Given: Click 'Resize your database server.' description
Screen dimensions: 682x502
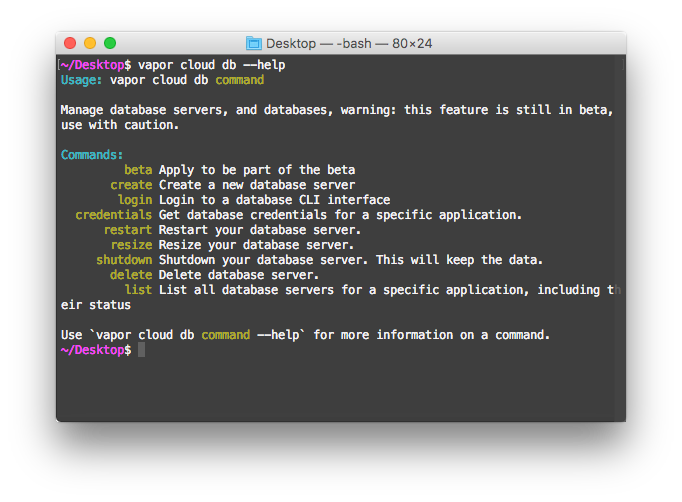Looking at the screenshot, I should (x=256, y=245).
